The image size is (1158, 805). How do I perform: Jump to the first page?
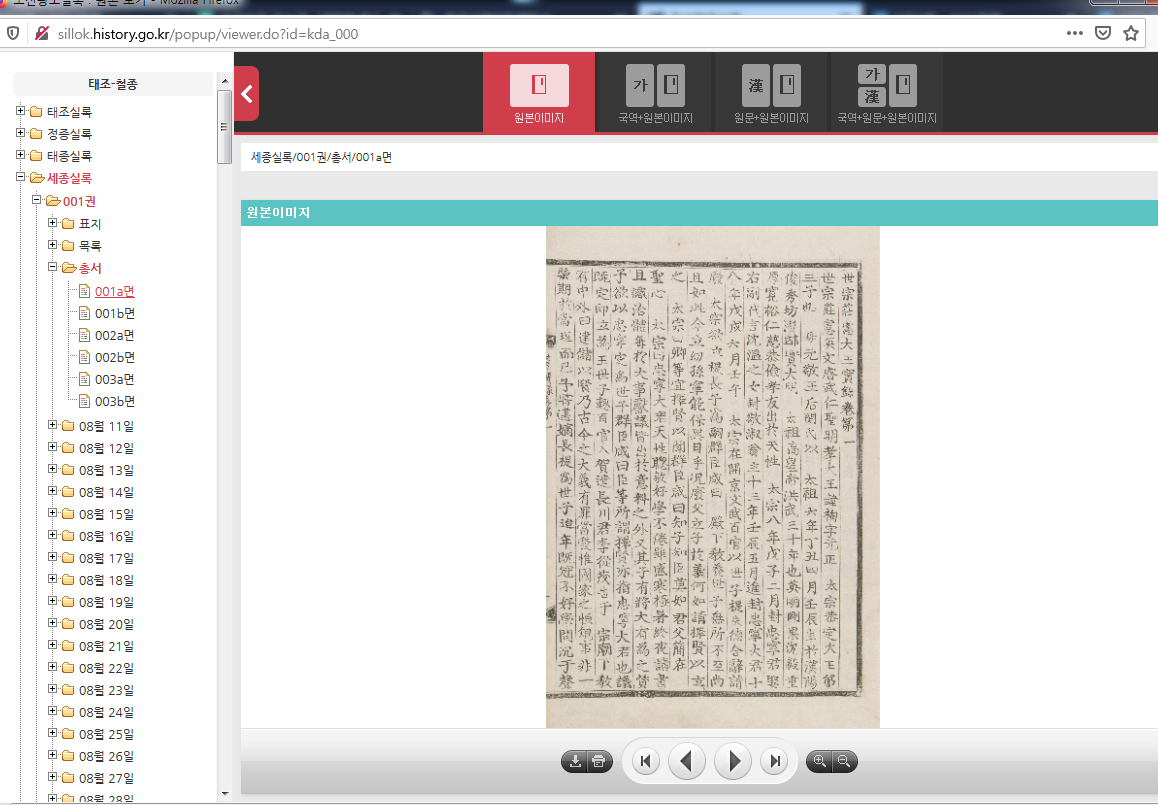(645, 762)
